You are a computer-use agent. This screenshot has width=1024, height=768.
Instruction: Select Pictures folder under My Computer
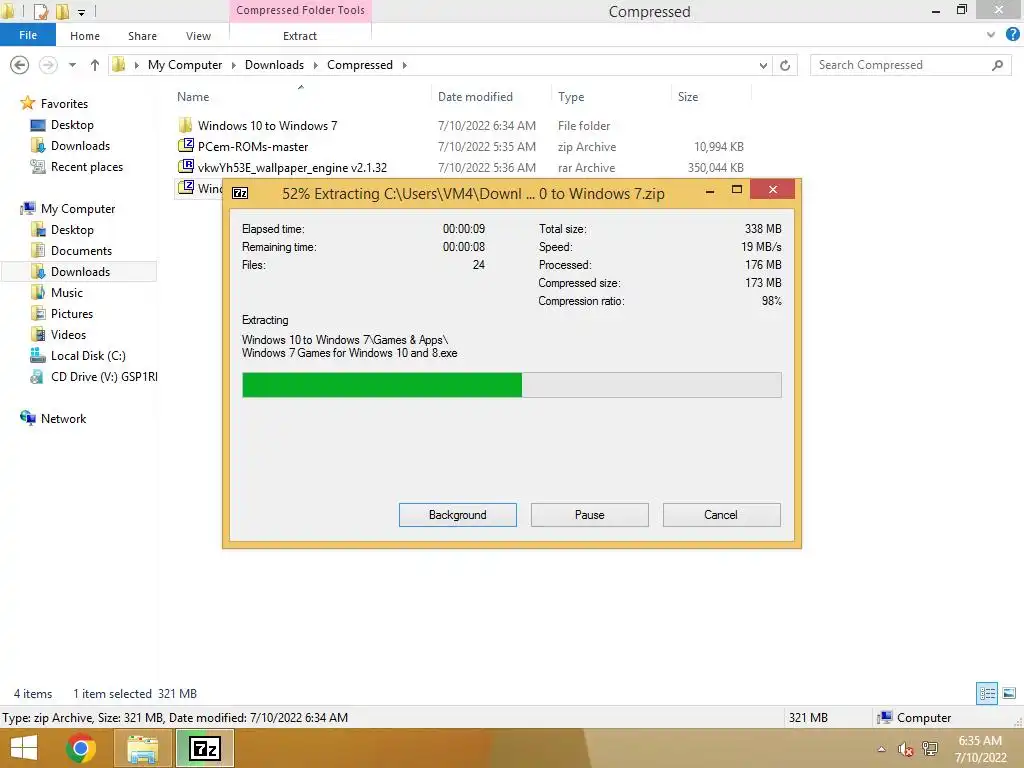pos(72,313)
